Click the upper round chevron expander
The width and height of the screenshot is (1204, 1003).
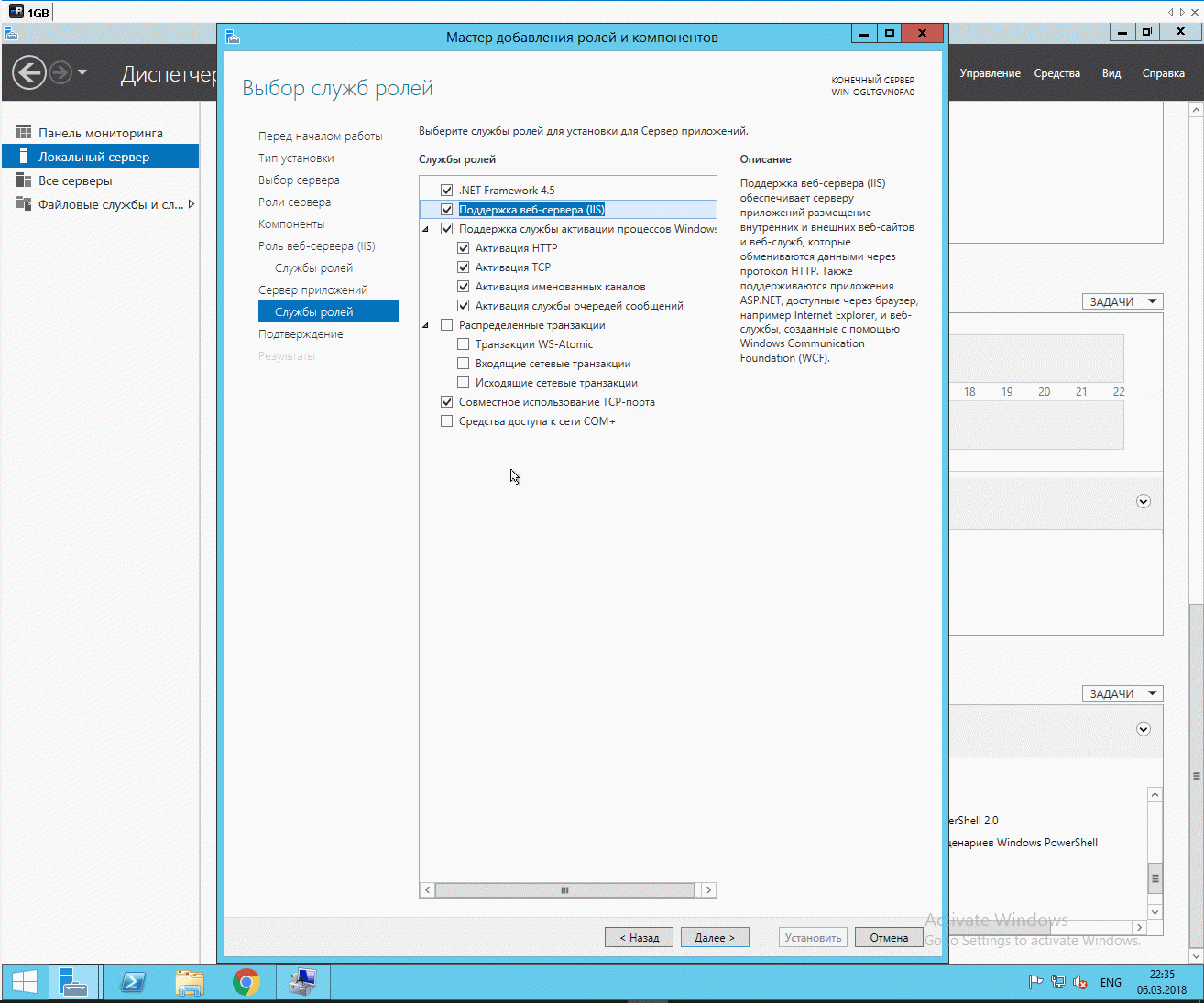[1144, 501]
